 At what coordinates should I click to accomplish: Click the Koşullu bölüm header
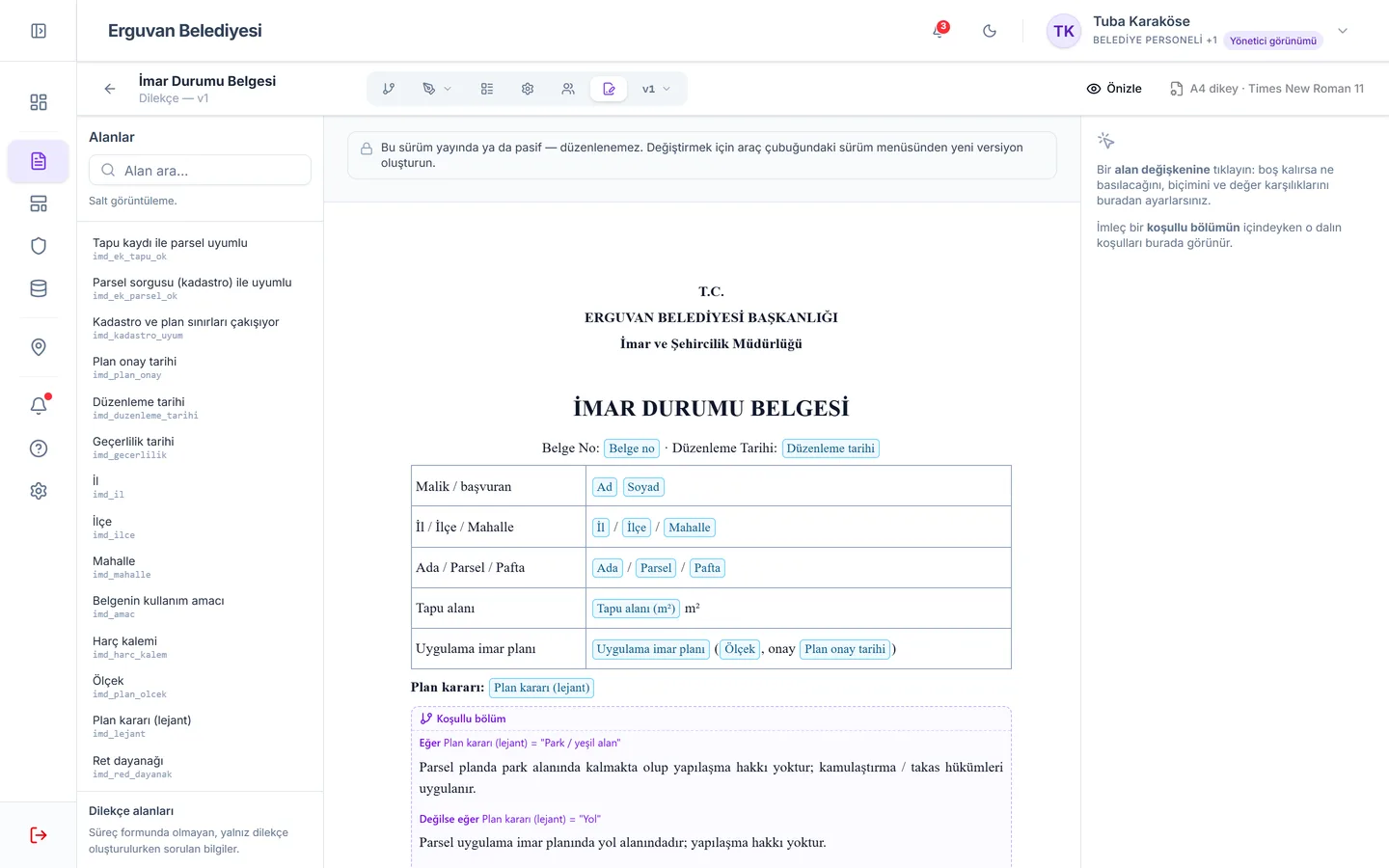[x=463, y=719]
